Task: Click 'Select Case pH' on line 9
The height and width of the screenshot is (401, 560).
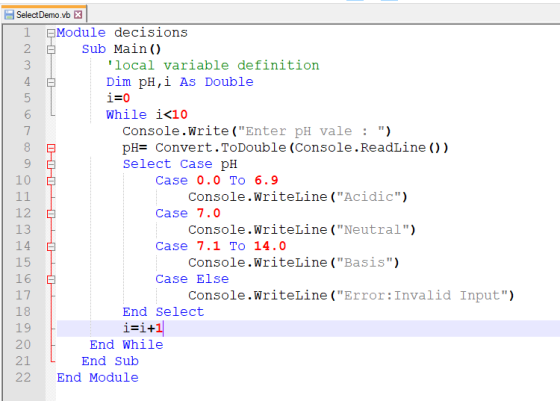Action: point(180,164)
